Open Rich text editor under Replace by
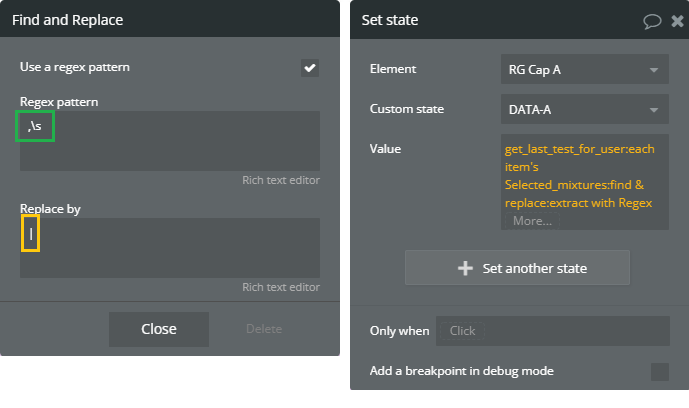 (281, 288)
